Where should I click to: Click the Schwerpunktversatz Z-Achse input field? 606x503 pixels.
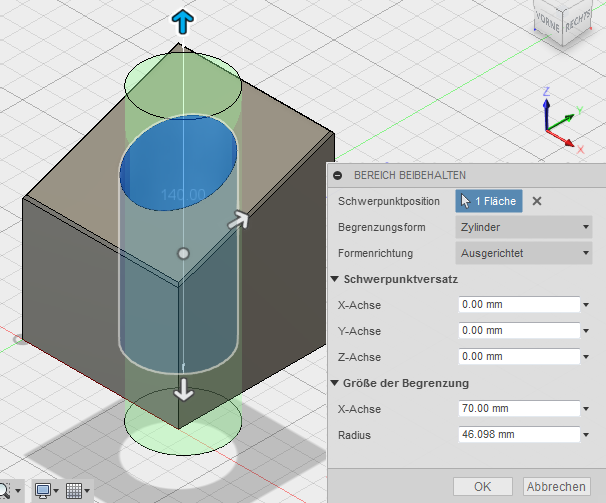[519, 356]
